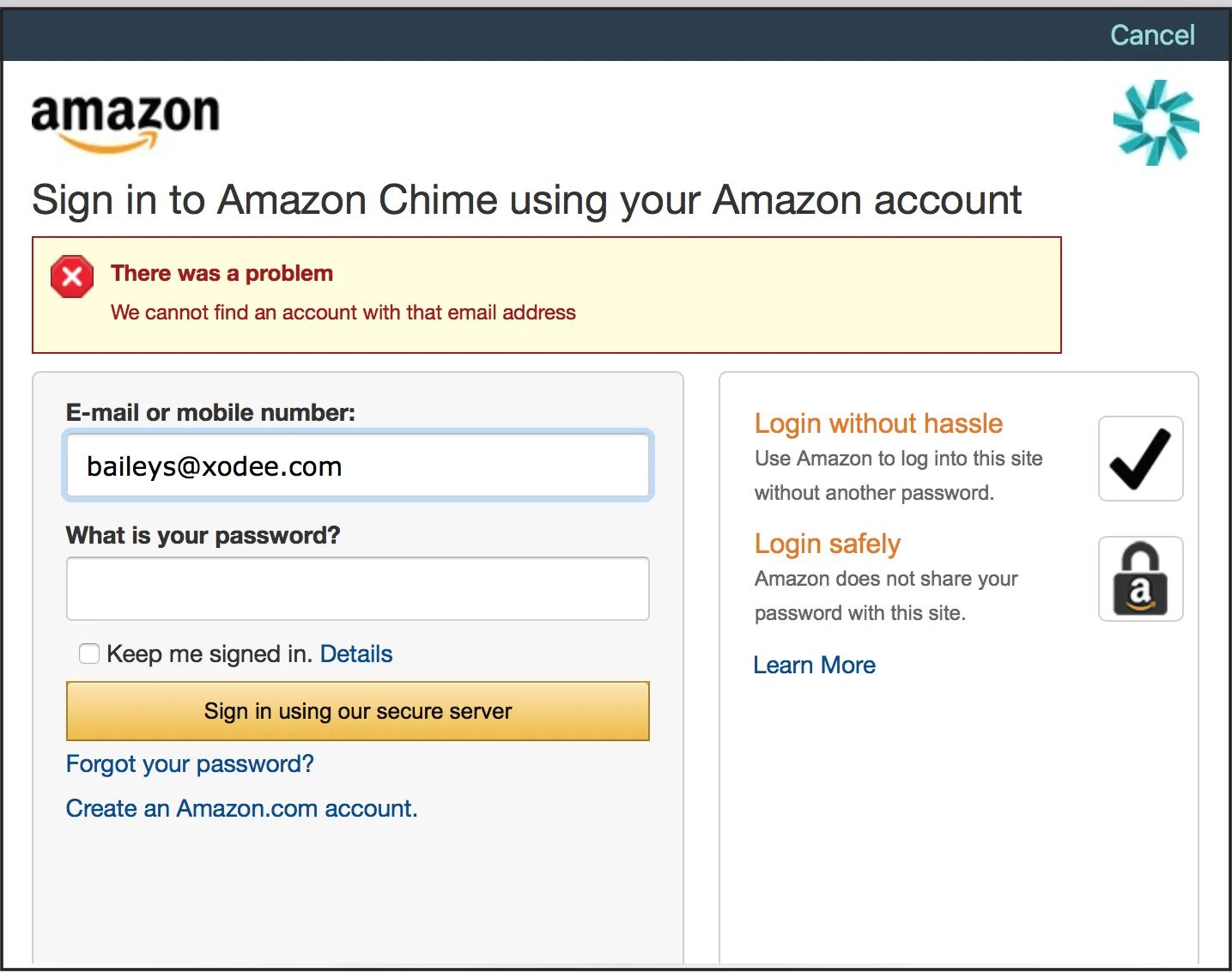The width and height of the screenshot is (1232, 973).
Task: Click the 'There was a problem' error title
Action: (x=222, y=274)
